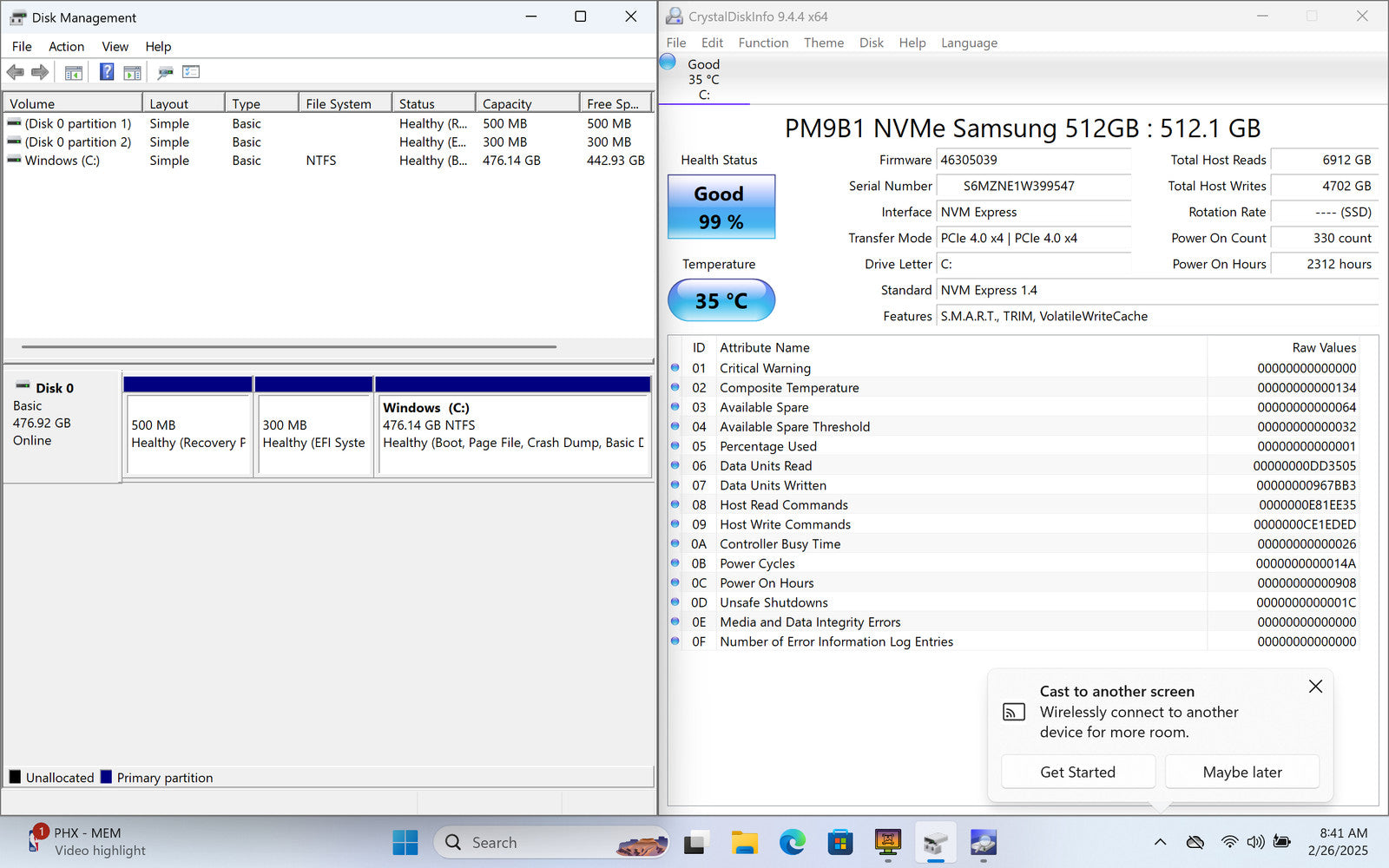The image size is (1389, 868).
Task: Click the Firmware value 46305039 field
Action: pos(1033,160)
